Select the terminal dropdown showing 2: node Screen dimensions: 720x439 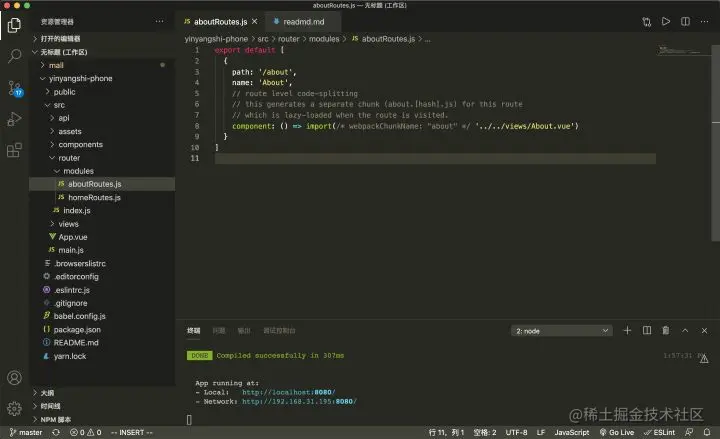click(x=562, y=331)
